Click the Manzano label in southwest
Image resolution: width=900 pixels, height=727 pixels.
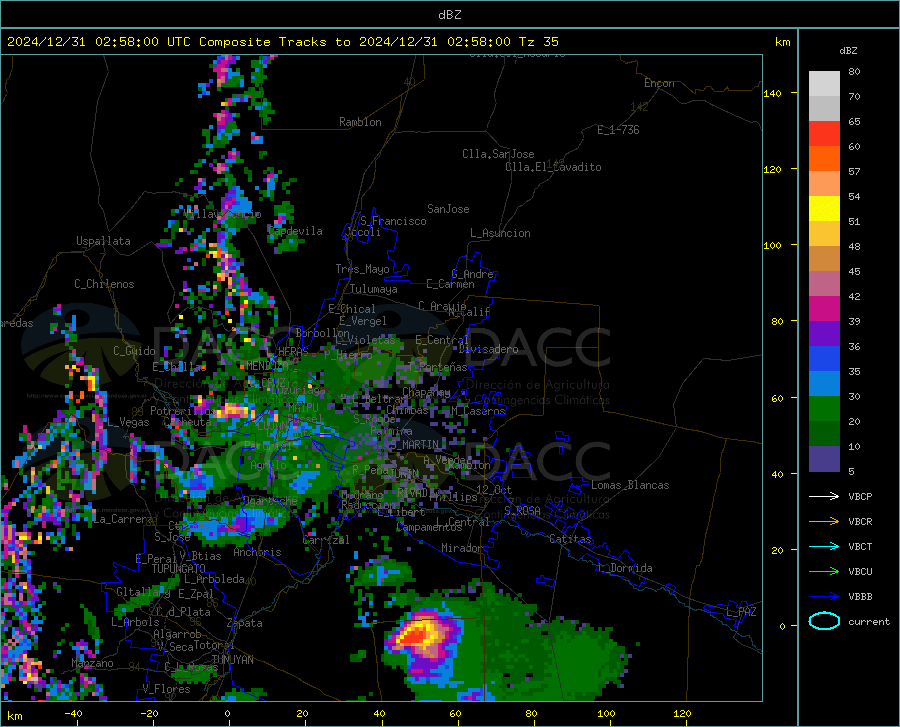click(x=92, y=663)
